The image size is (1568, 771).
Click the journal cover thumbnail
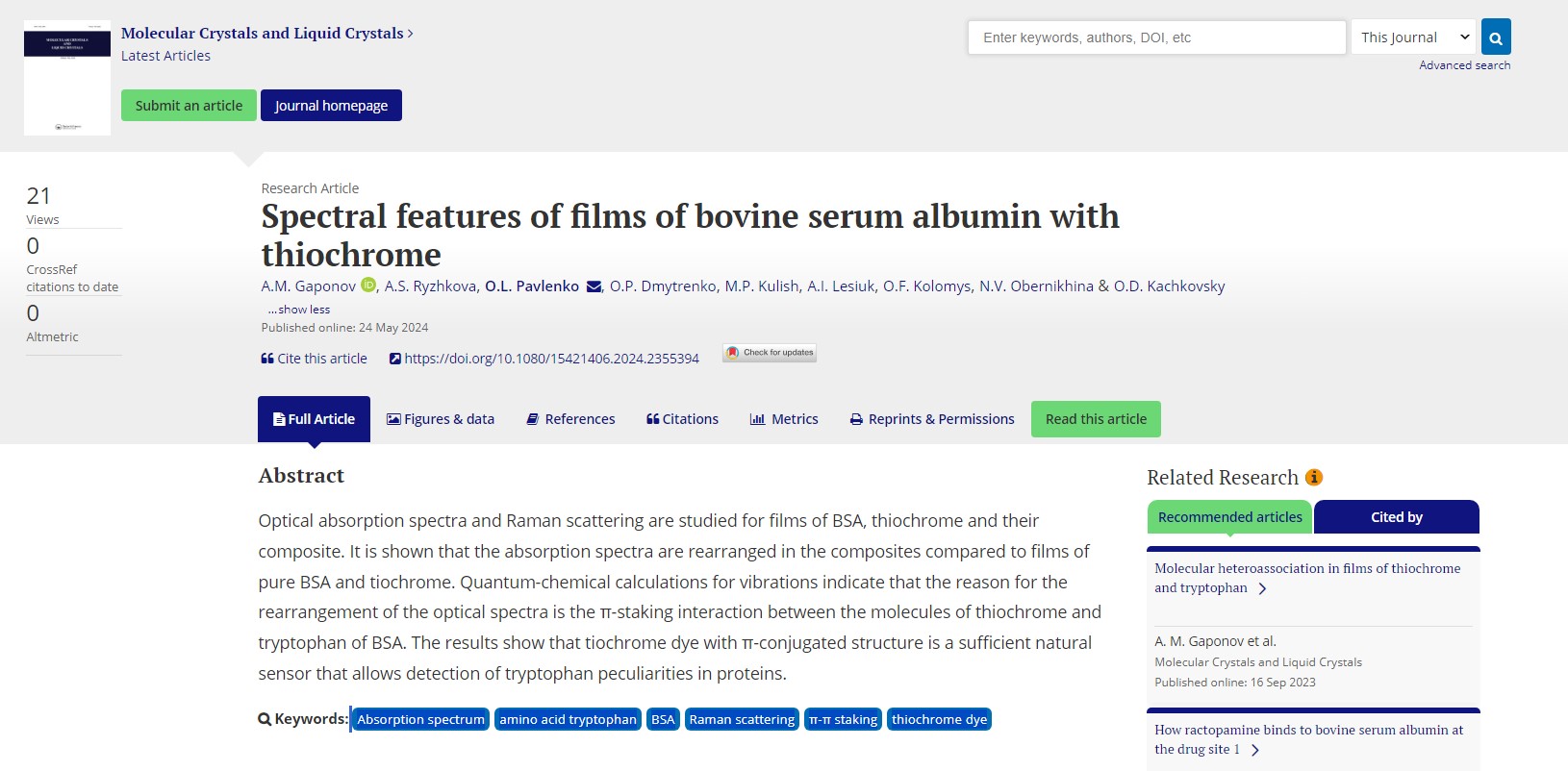pos(67,78)
